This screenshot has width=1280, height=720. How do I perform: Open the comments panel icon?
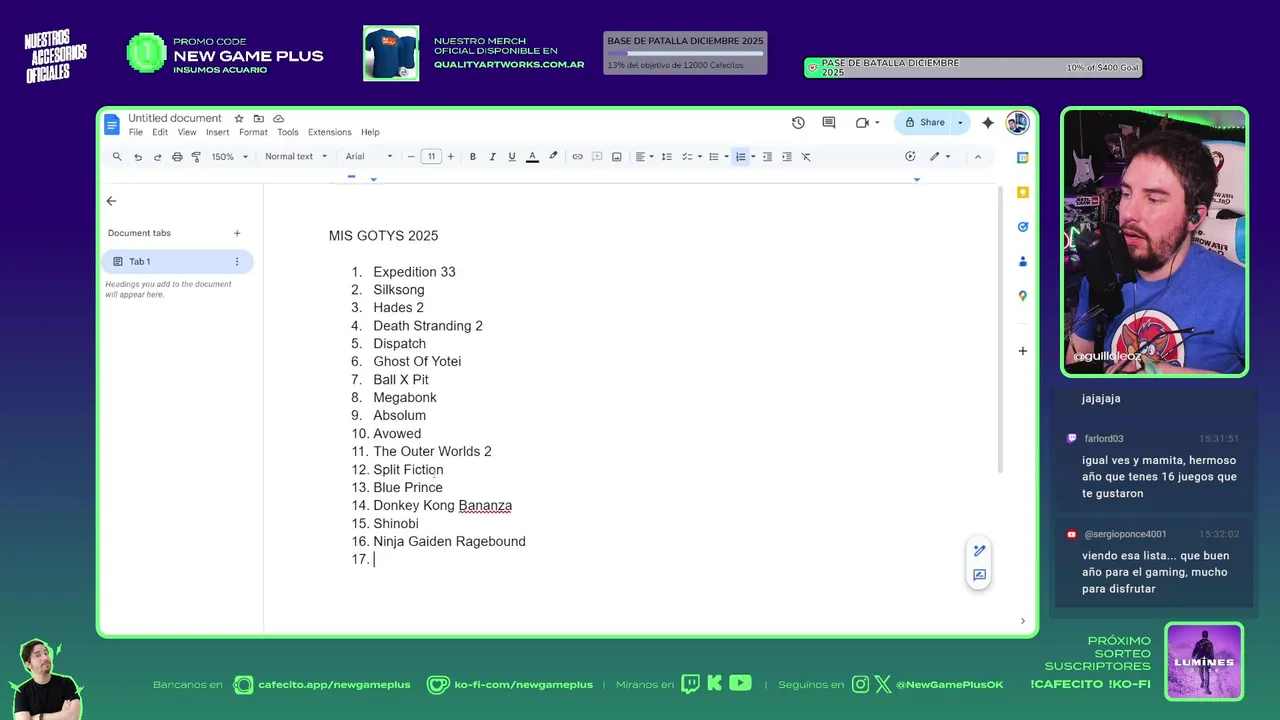(829, 123)
